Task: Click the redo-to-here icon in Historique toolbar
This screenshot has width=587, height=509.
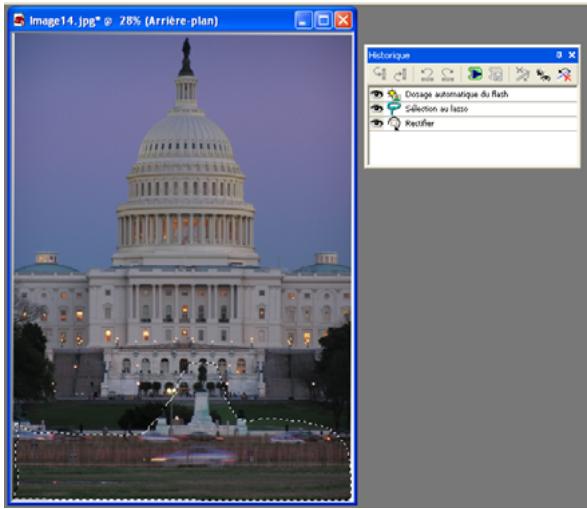Action: (x=400, y=74)
